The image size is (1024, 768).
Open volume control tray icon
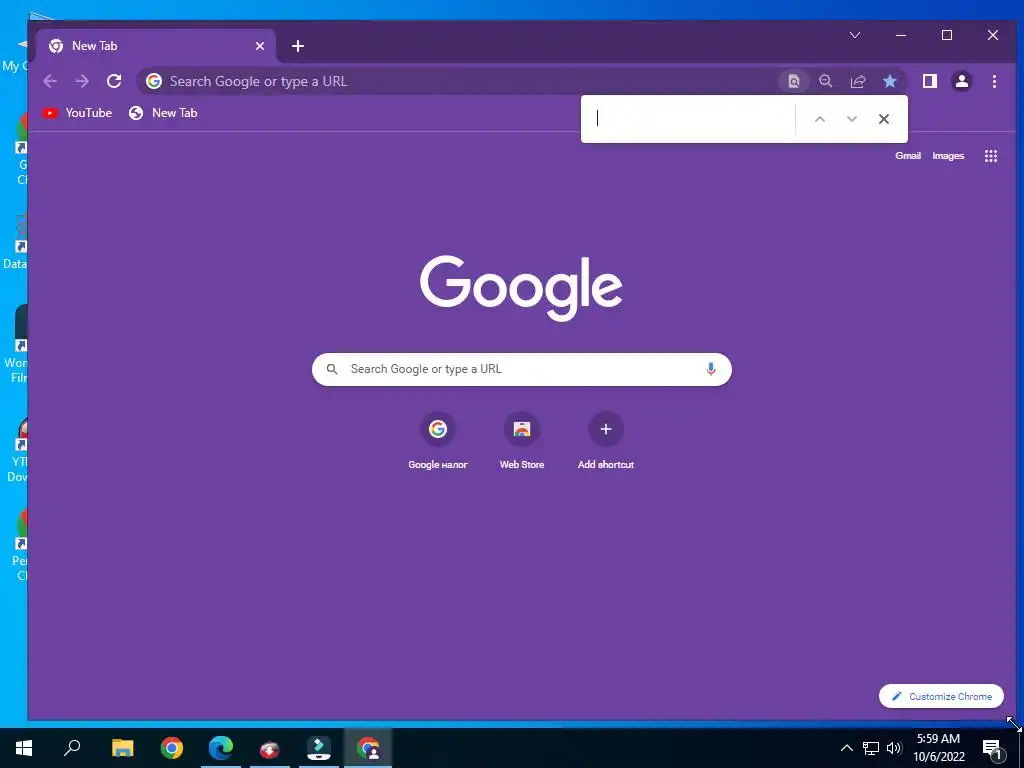tap(894, 748)
